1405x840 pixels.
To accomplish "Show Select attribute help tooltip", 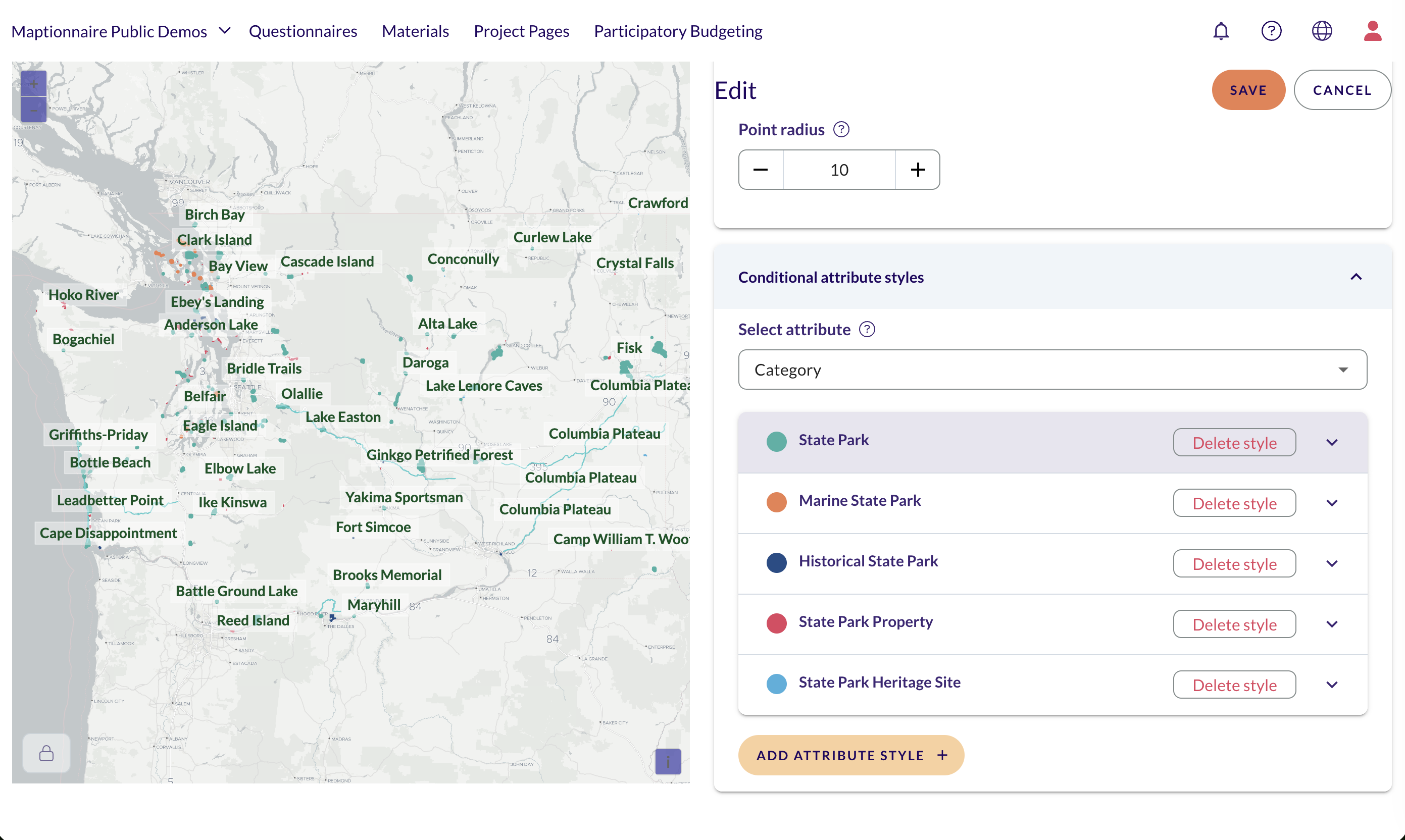I will click(x=867, y=330).
